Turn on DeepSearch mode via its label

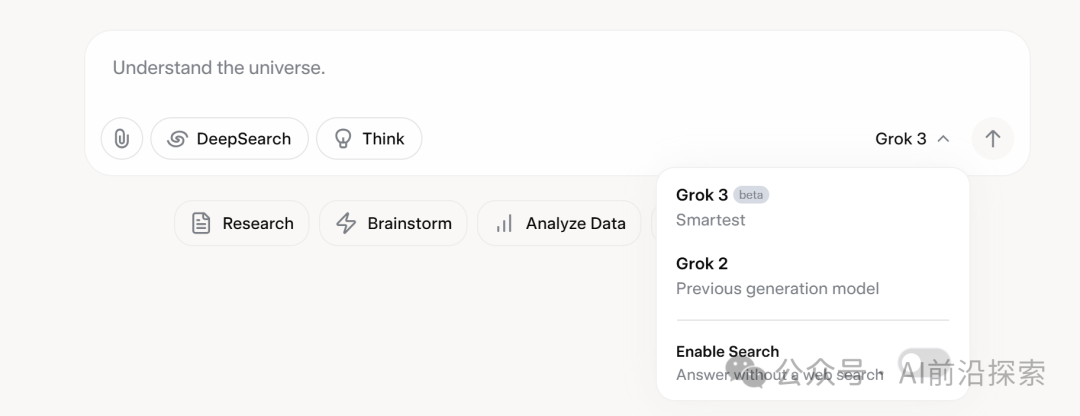(x=243, y=139)
